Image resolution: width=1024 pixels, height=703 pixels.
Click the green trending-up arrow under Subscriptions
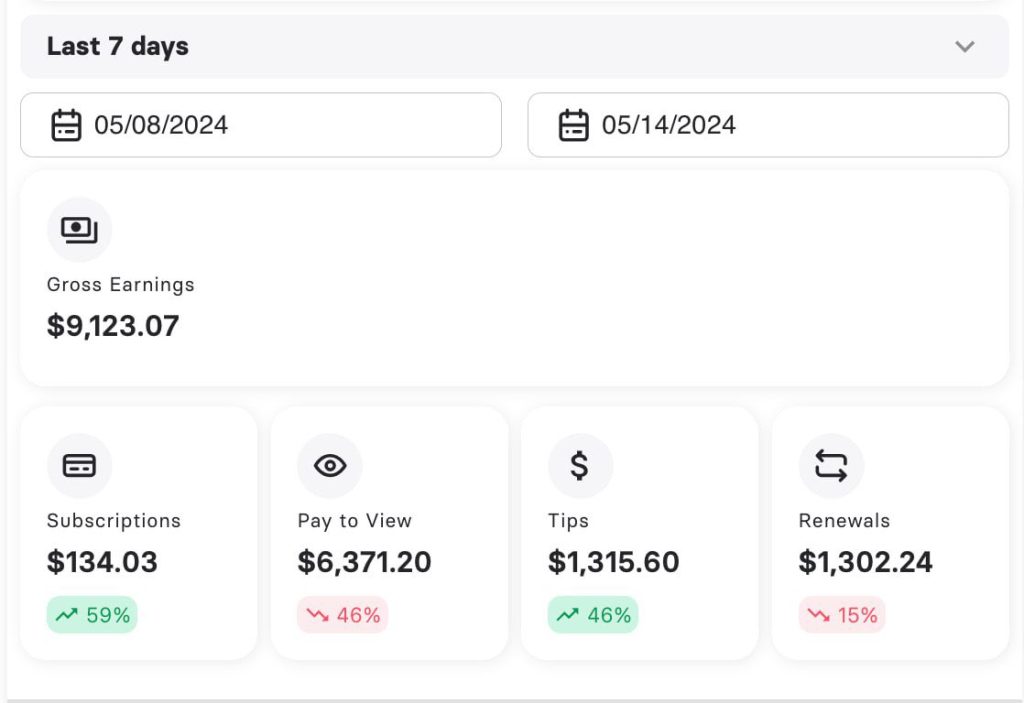click(x=67, y=616)
